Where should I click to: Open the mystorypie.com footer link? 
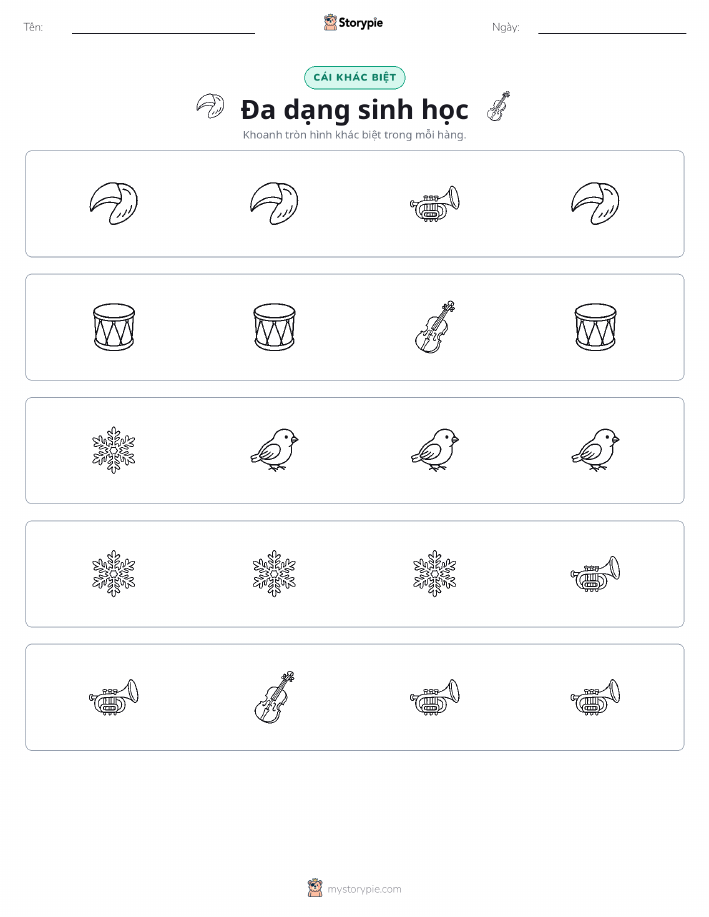(x=364, y=889)
